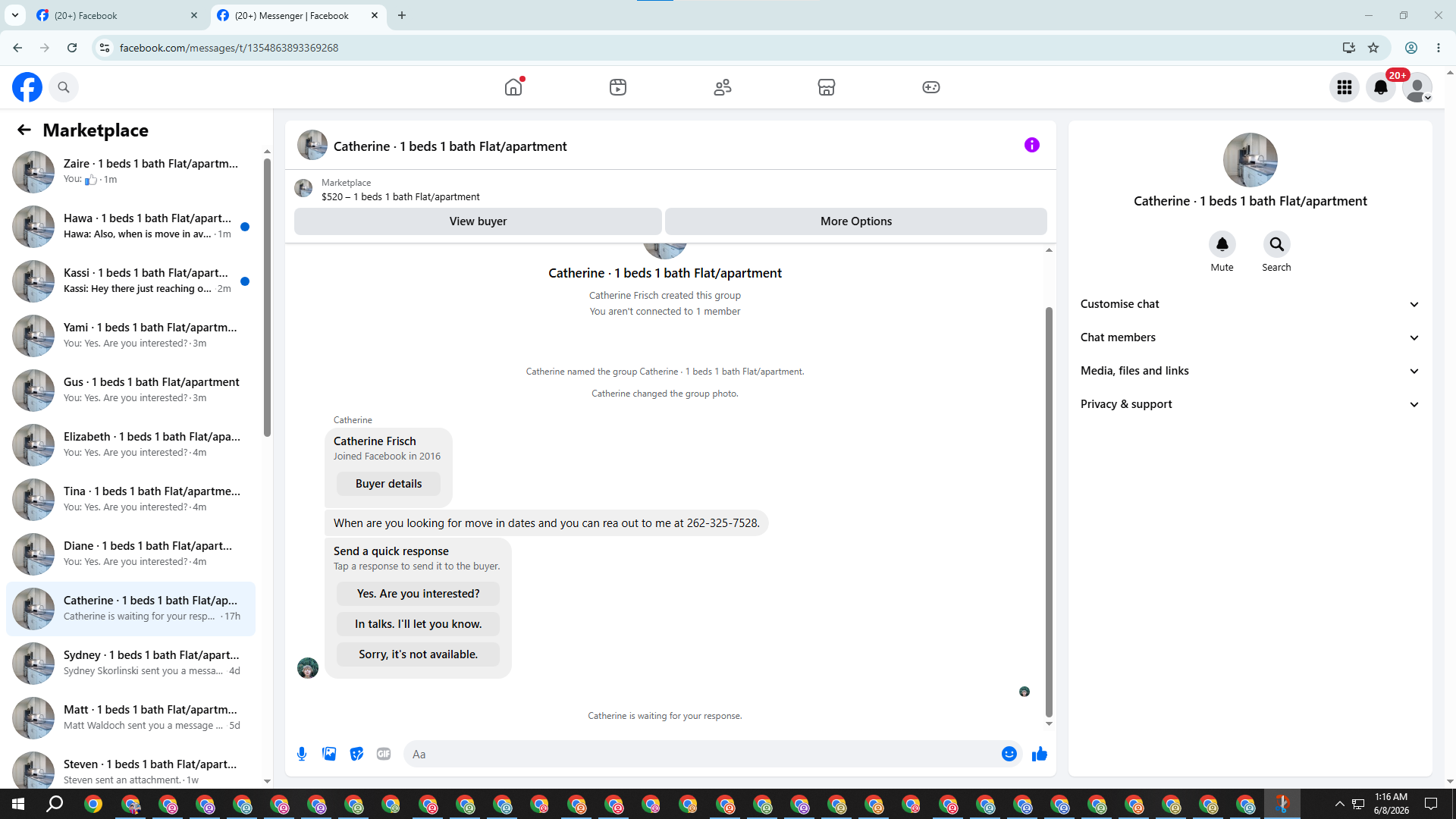Attach a file with the photo icon
Image resolution: width=1456 pixels, height=819 pixels.
(x=329, y=754)
